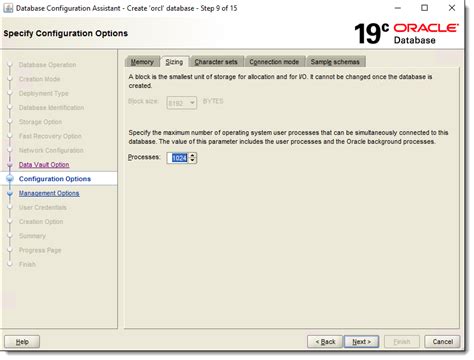Click the Fast Recovery Option step label
Image resolution: width=474 pixels, height=360 pixels.
[50, 136]
